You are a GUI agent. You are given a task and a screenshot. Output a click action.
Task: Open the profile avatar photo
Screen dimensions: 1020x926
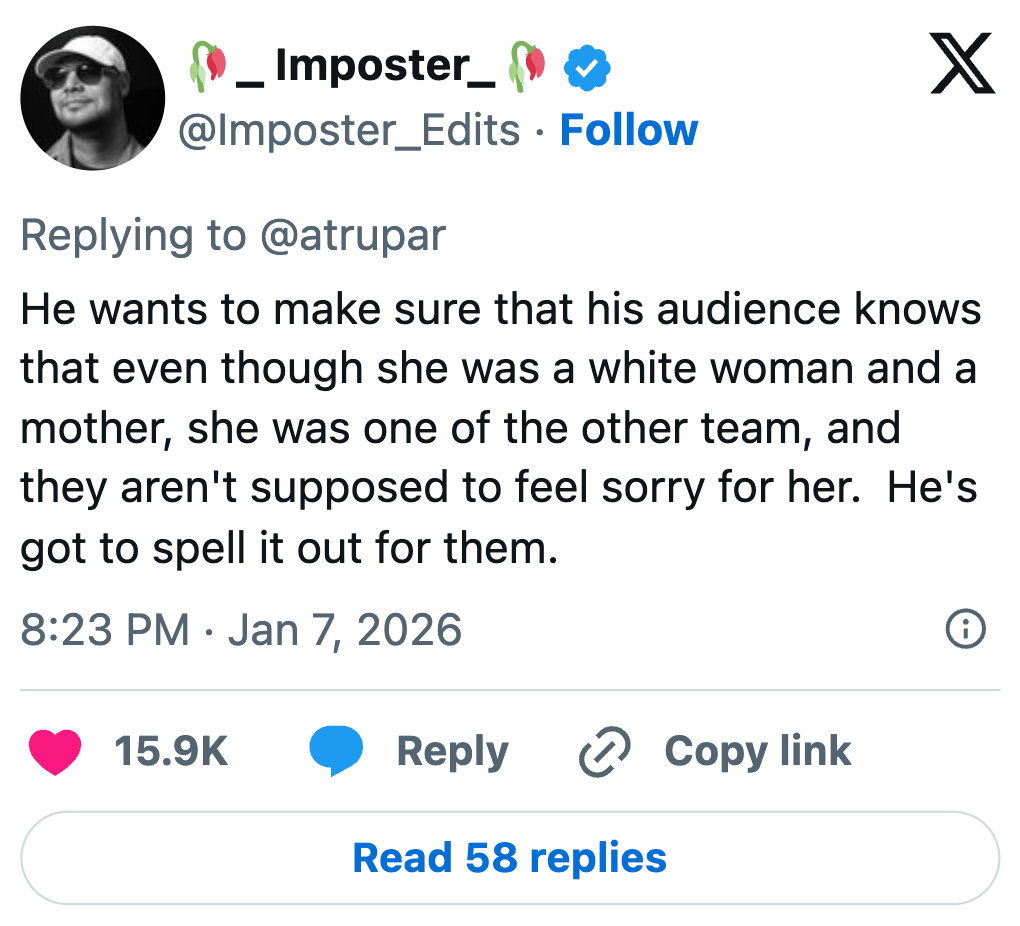pos(92,98)
